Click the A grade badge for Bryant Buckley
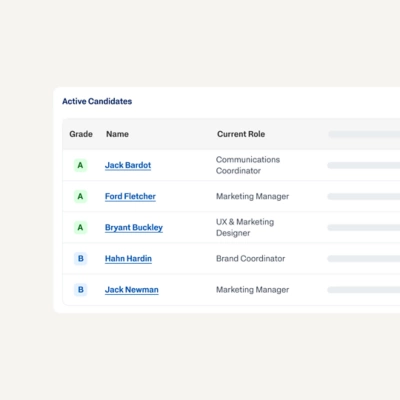Viewport: 400px width, 400px height. (x=80, y=228)
